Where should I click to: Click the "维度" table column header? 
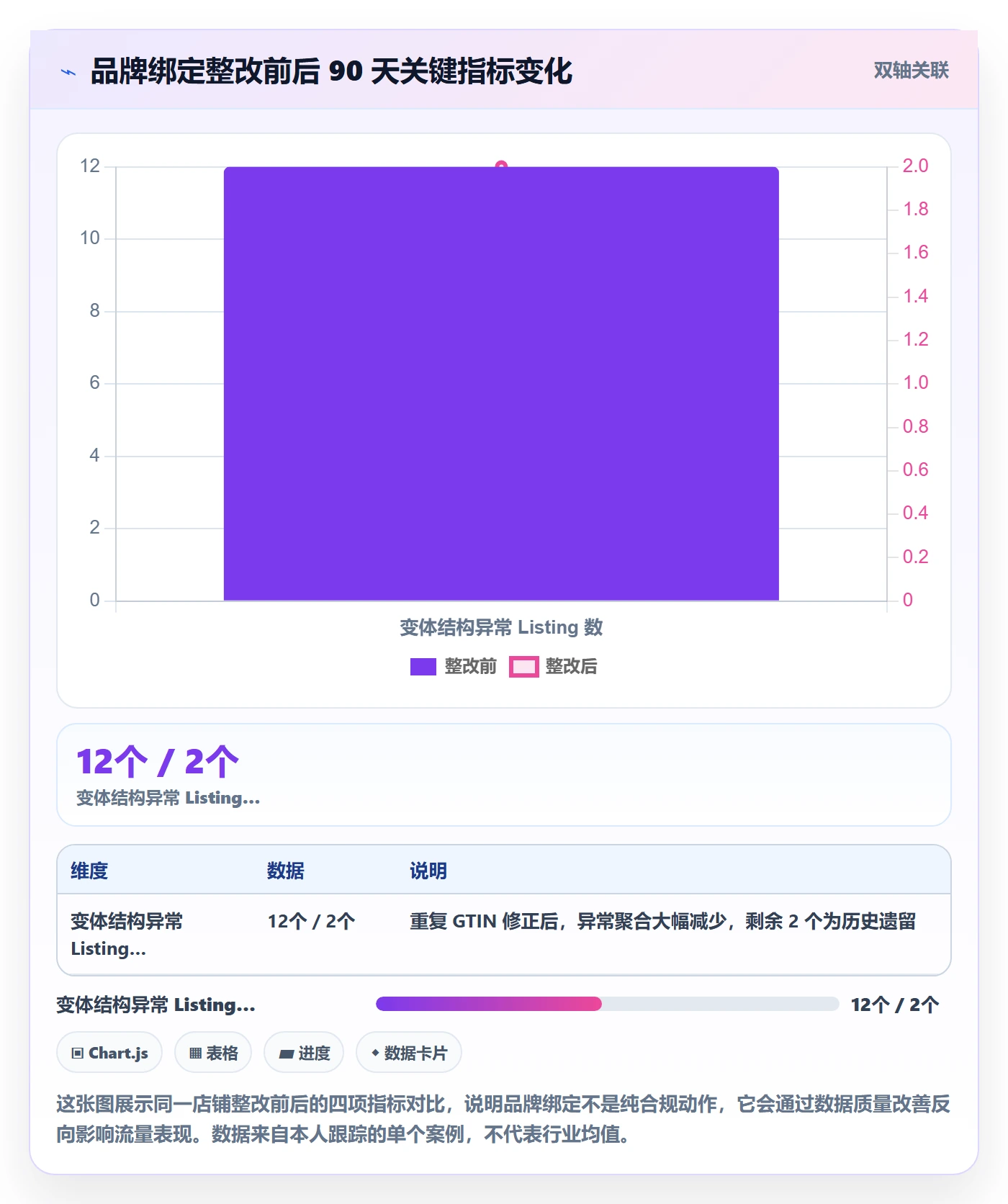pyautogui.click(x=89, y=871)
